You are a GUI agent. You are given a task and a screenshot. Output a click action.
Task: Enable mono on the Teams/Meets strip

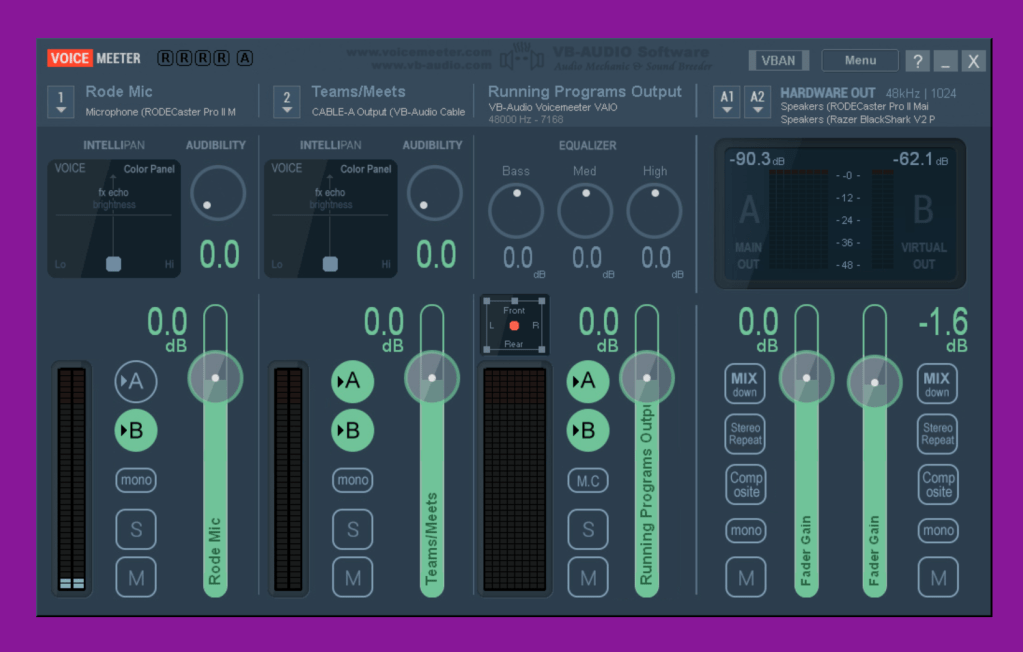tap(353, 480)
